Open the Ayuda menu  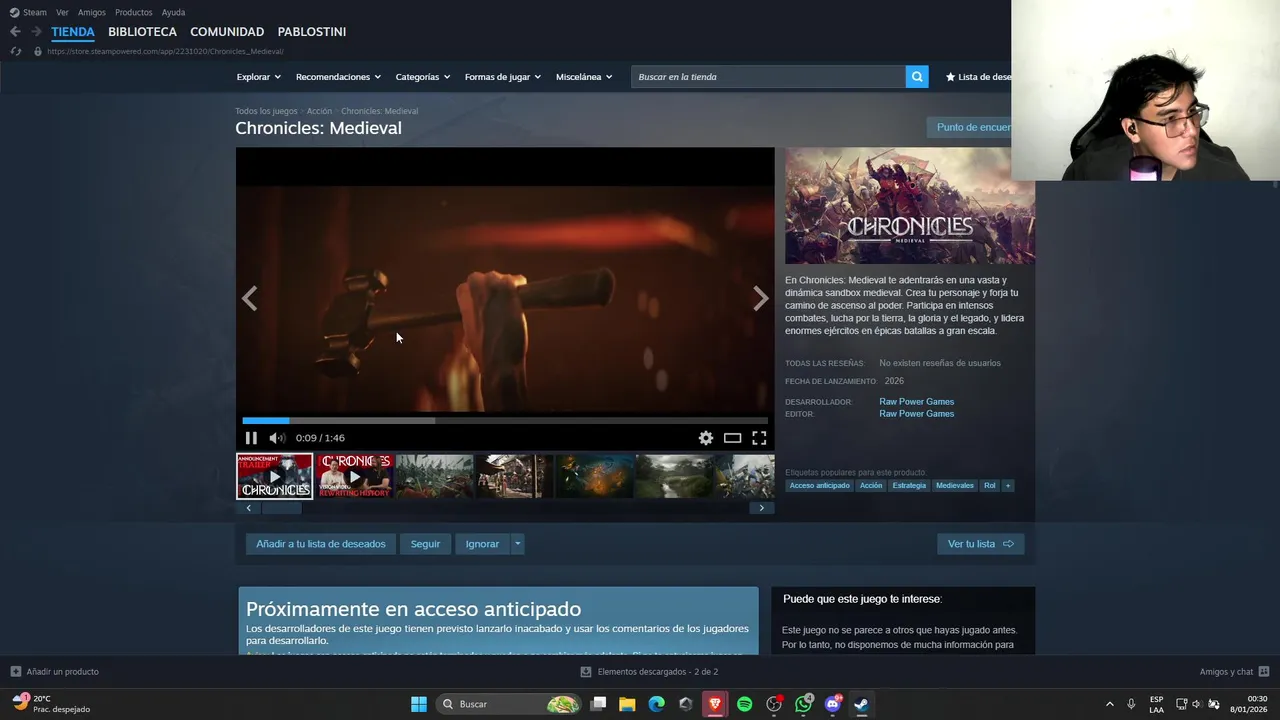173,12
